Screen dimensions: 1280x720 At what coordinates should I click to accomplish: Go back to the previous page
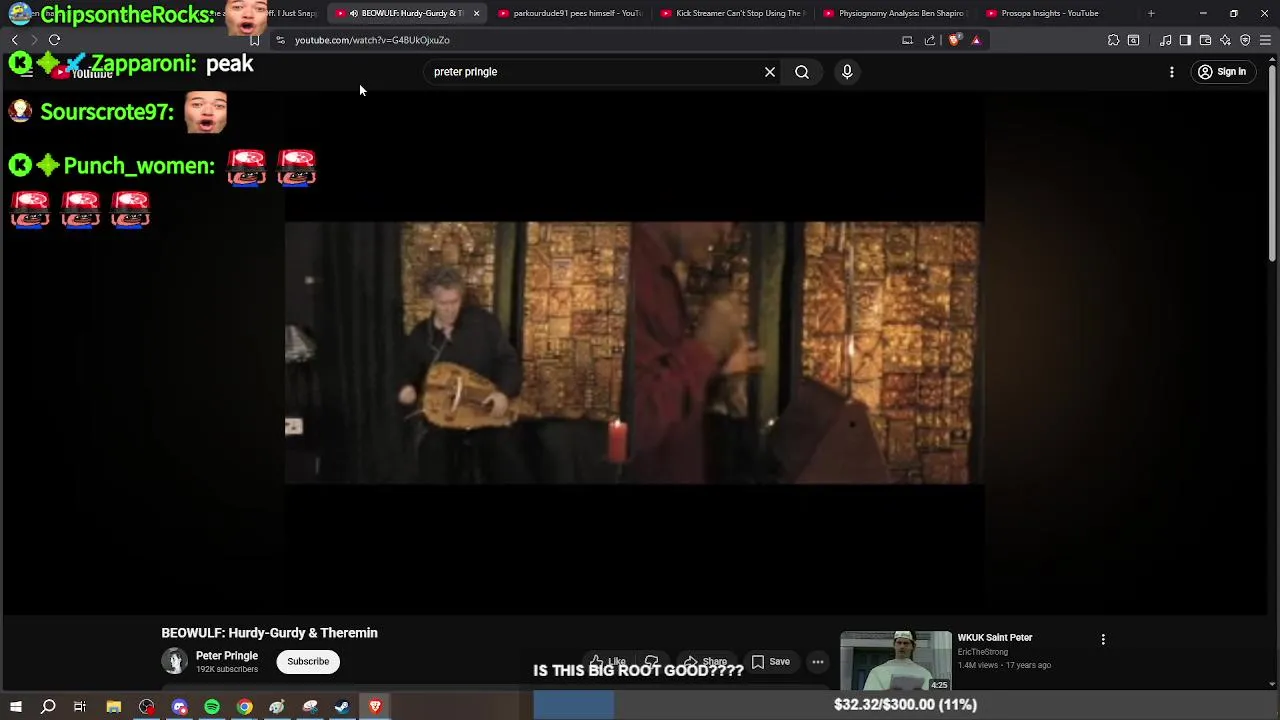tap(15, 40)
